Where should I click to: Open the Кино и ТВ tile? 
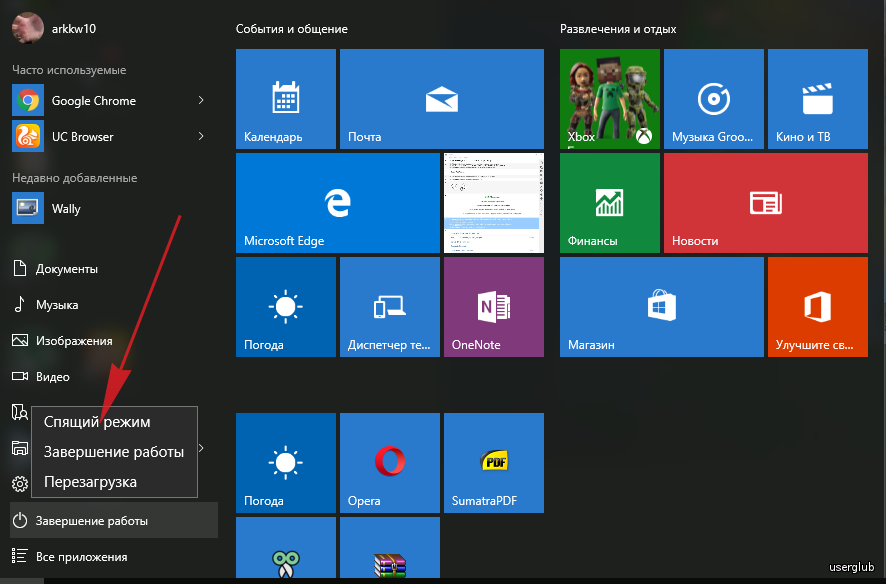(818, 99)
